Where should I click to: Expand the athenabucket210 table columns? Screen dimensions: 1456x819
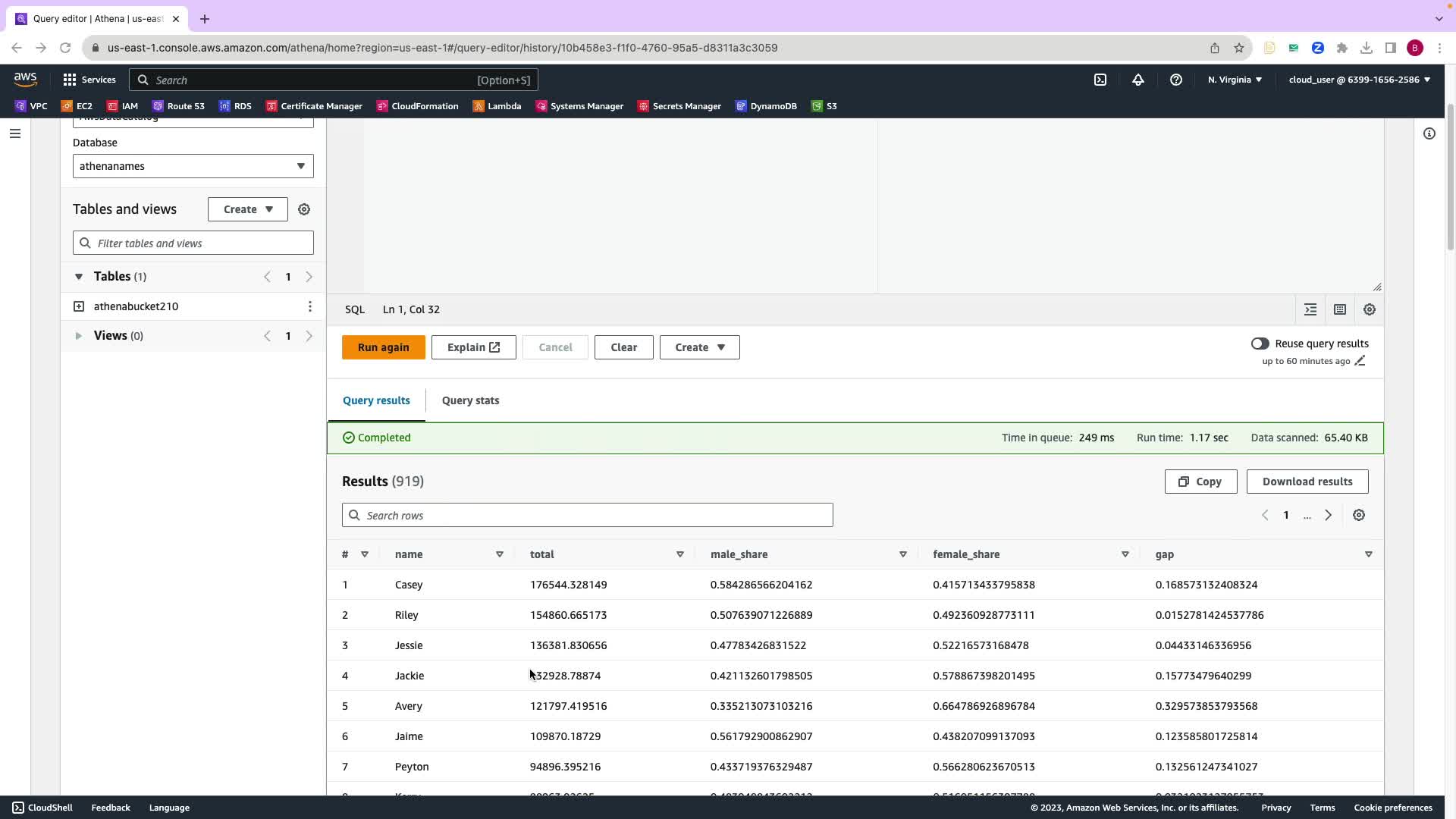(x=79, y=306)
